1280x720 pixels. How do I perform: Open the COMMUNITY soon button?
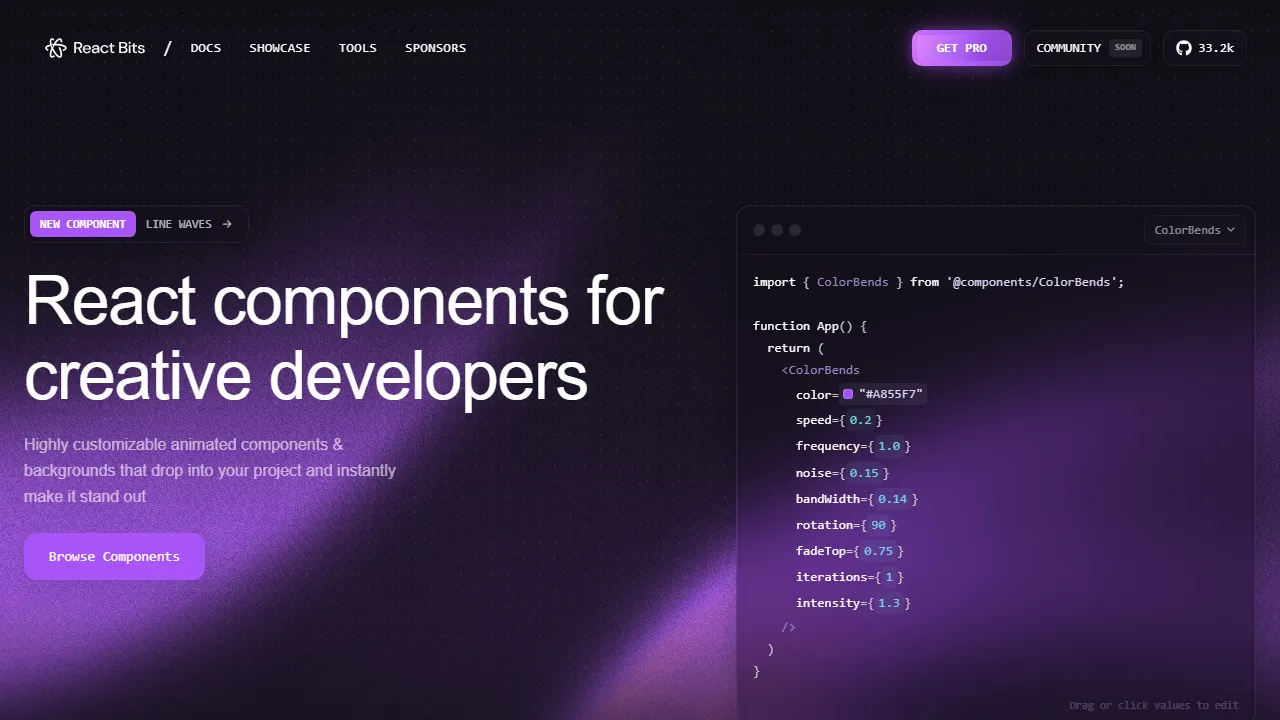point(1088,48)
